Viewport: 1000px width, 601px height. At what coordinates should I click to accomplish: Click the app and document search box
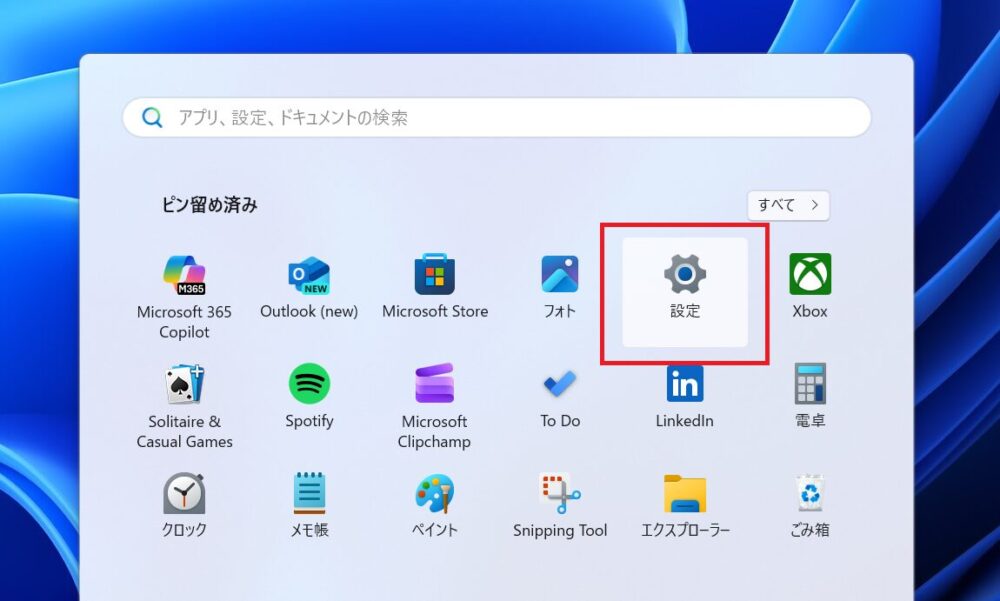[496, 118]
